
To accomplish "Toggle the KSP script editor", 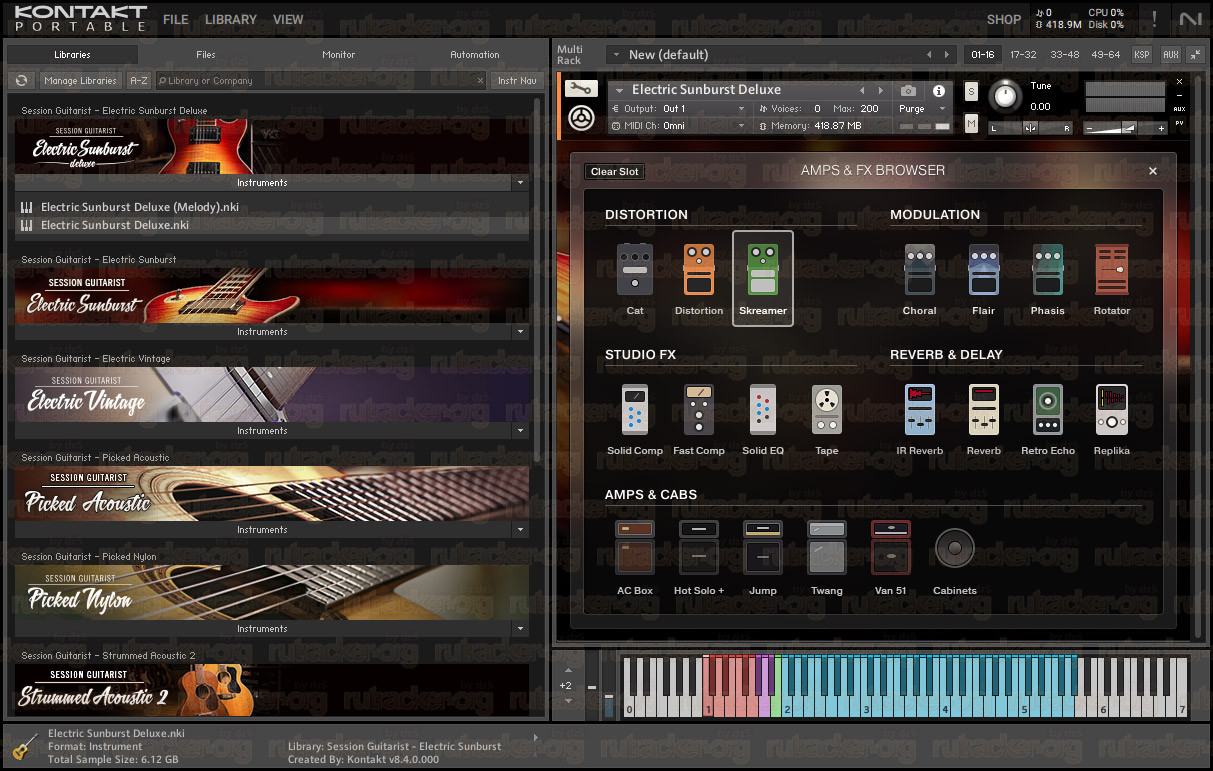I will tap(1141, 54).
